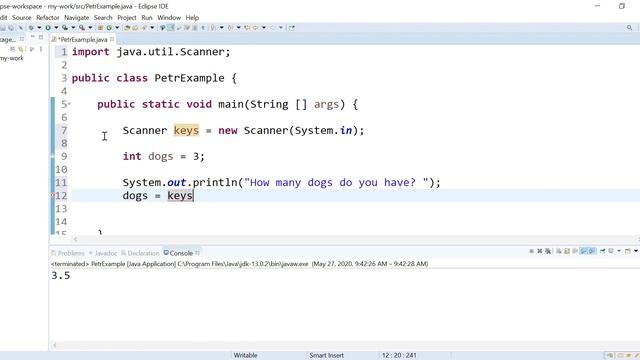640x360 pixels.
Task: Open Package Explorer view menu icon
Action: (x=41, y=49)
